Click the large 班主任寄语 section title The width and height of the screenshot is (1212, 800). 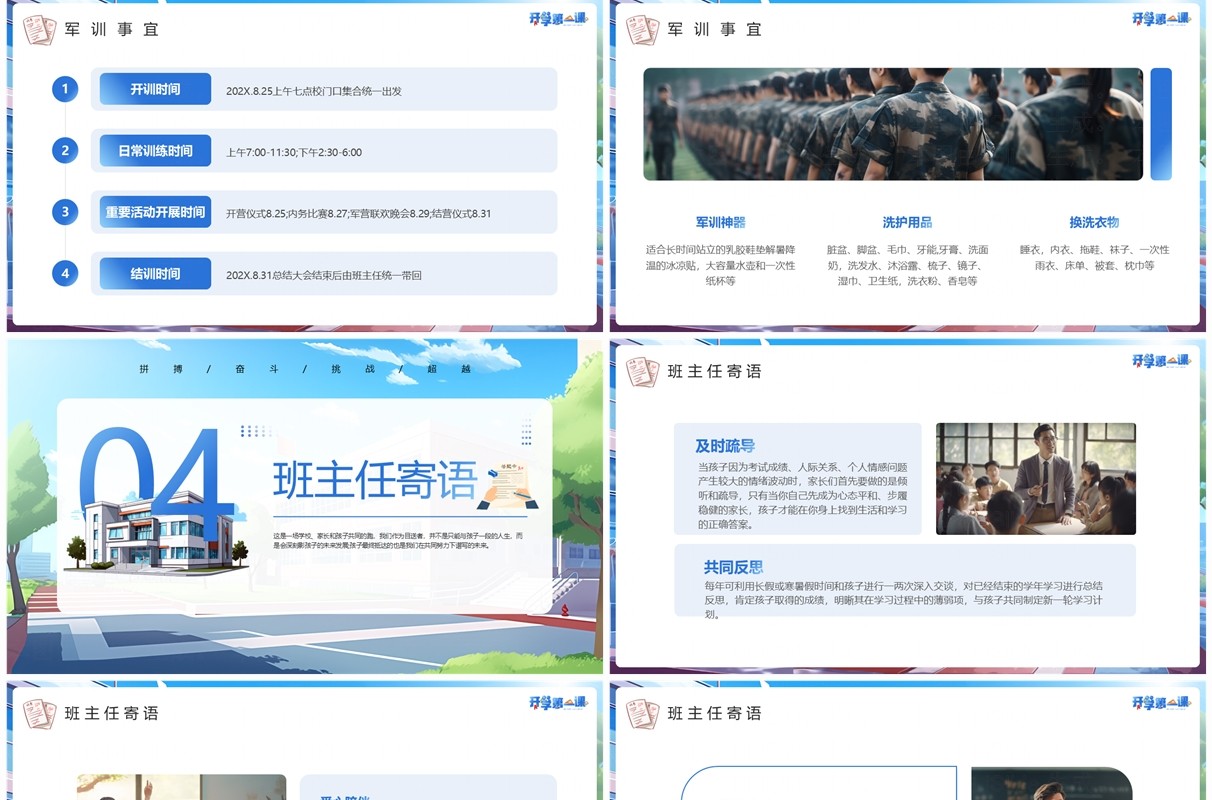tap(375, 480)
